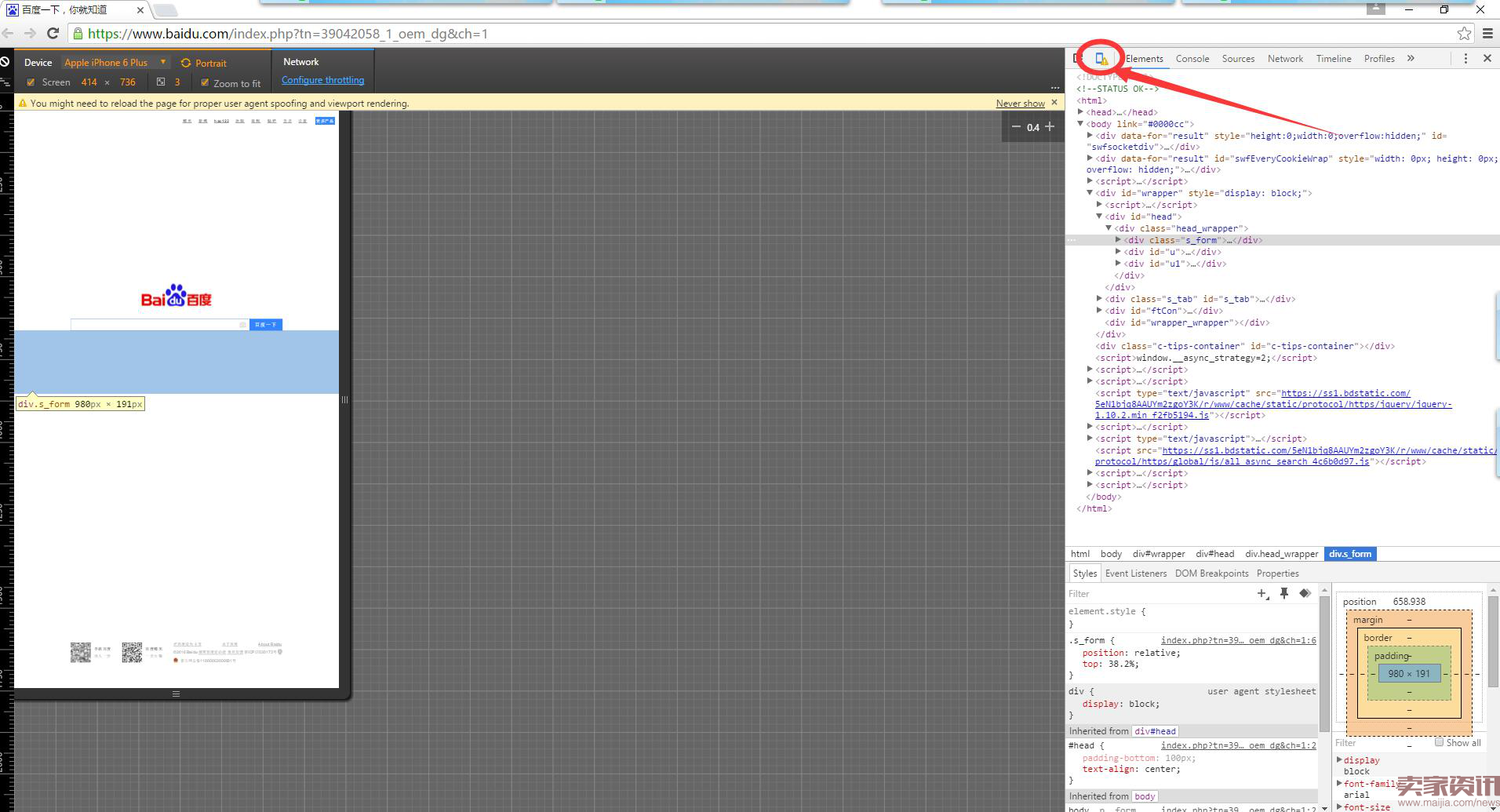The image size is (1500, 812).
Task: Click the computed styles Filter input
Action: coord(1384,743)
